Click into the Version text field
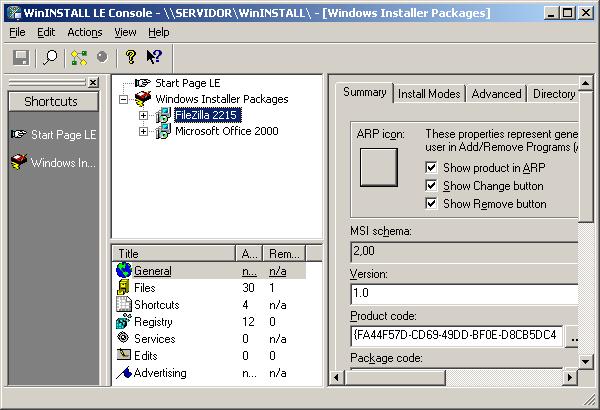Screen dimensions: 600x410 tap(465, 294)
